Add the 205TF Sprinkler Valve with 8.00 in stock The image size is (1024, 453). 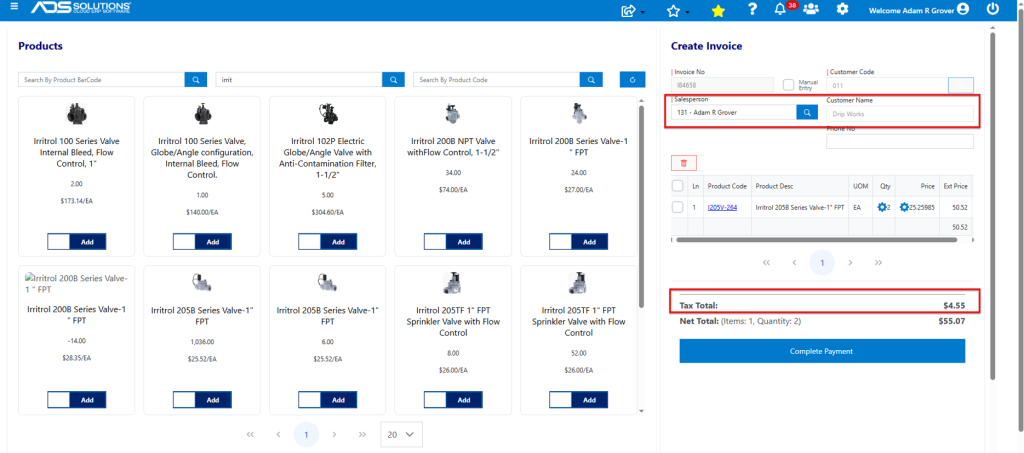(464, 399)
